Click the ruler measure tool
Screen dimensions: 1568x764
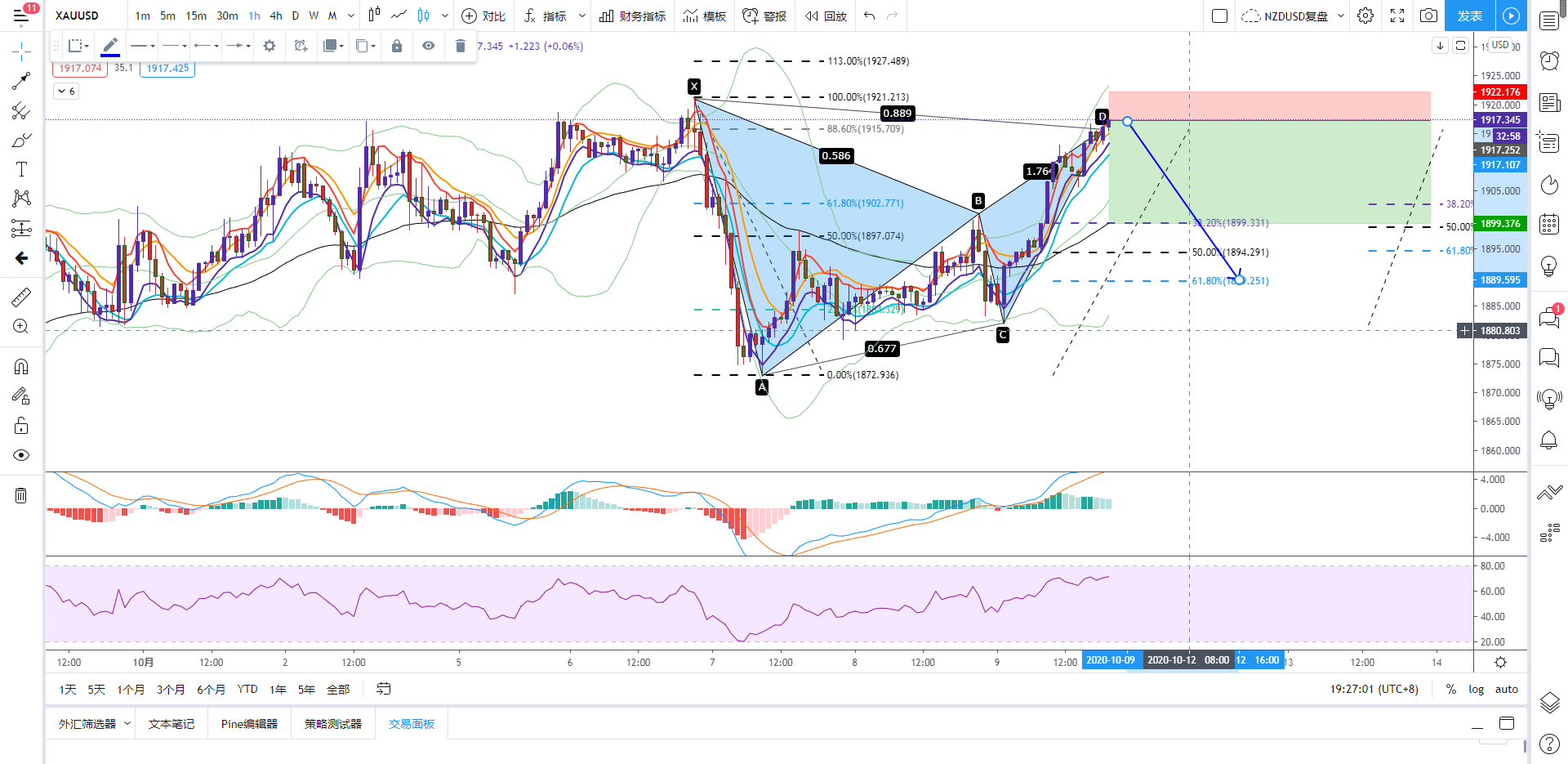click(x=21, y=297)
